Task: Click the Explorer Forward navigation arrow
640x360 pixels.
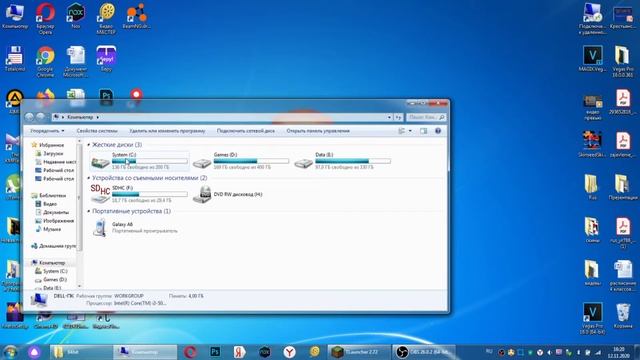Action: tap(40, 117)
